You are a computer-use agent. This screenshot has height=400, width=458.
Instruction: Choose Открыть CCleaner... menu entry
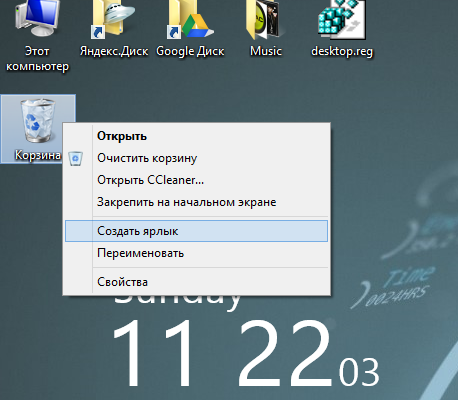(x=197, y=180)
